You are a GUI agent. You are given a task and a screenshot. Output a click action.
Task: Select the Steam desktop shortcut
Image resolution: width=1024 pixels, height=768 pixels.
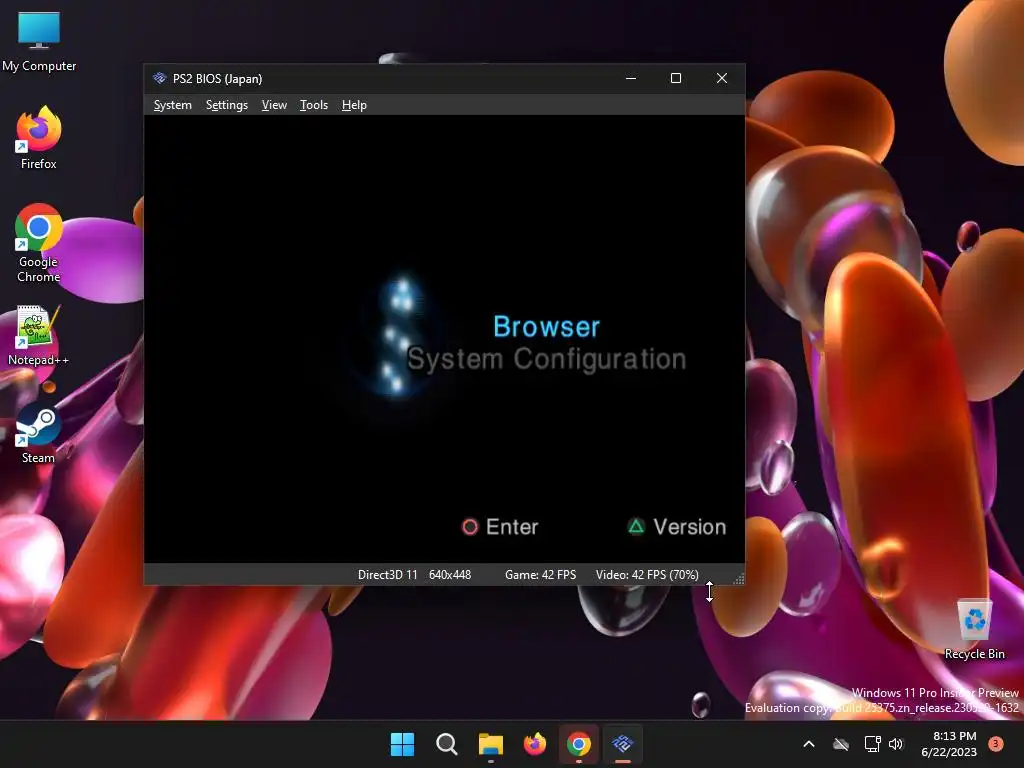pos(39,434)
